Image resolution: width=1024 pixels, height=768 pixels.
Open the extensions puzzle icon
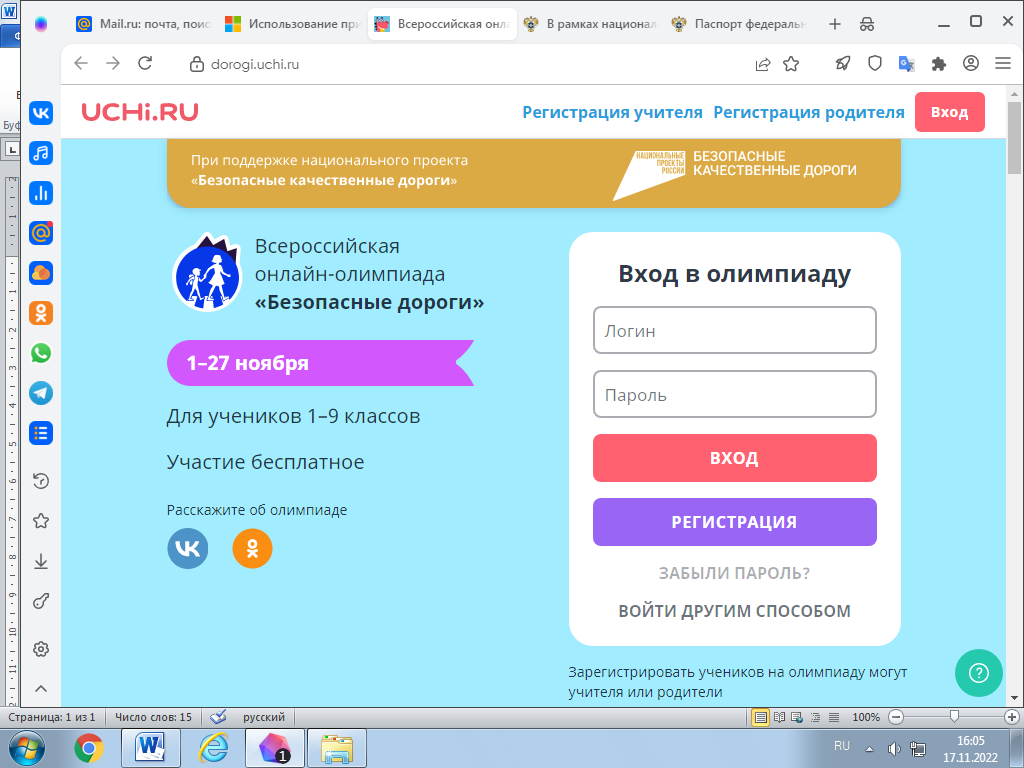[x=938, y=64]
